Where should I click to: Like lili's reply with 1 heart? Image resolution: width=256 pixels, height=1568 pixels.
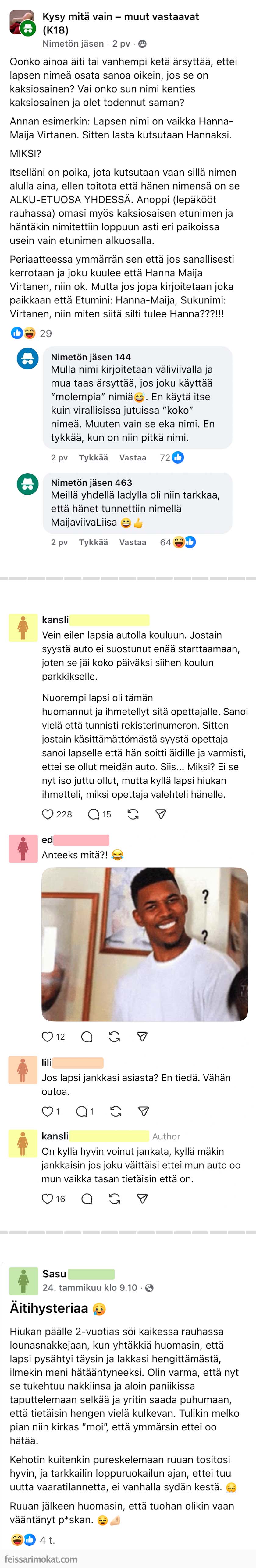pos(48,1111)
